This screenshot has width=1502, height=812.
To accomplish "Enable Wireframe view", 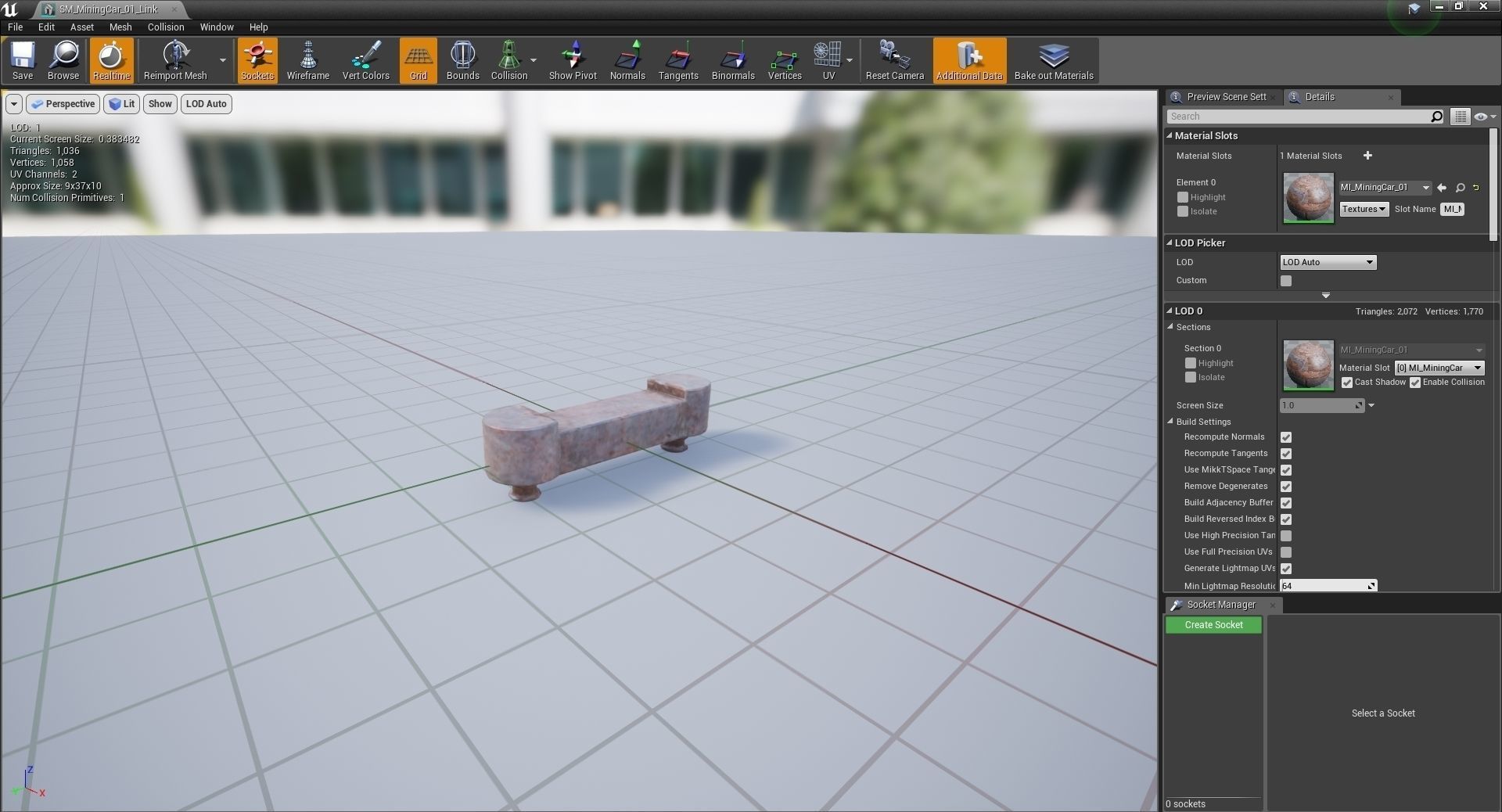I will coord(308,60).
